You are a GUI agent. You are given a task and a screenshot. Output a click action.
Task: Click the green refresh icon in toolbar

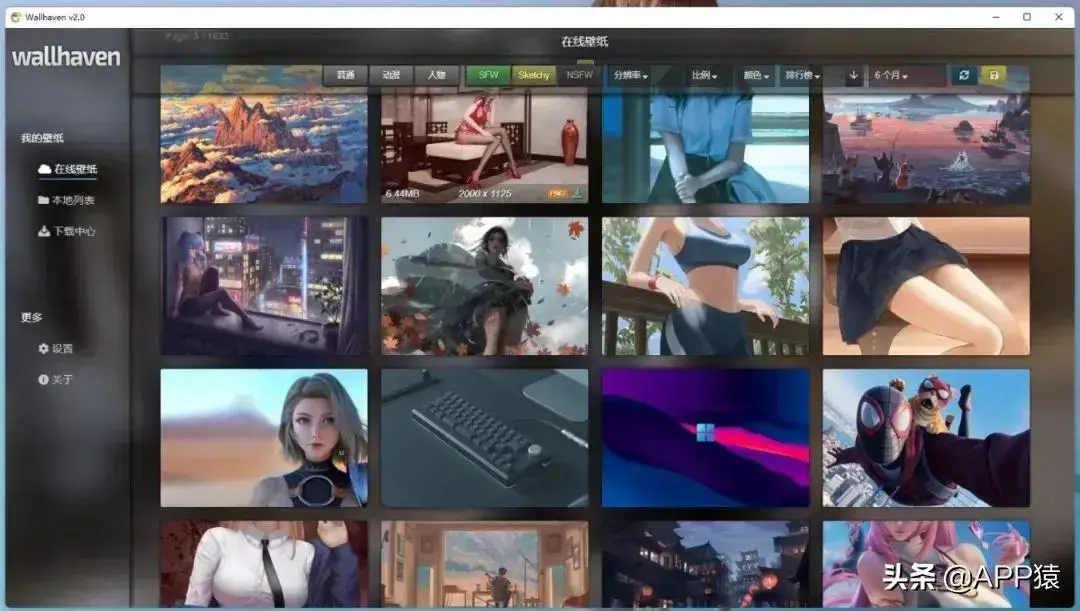(x=964, y=75)
